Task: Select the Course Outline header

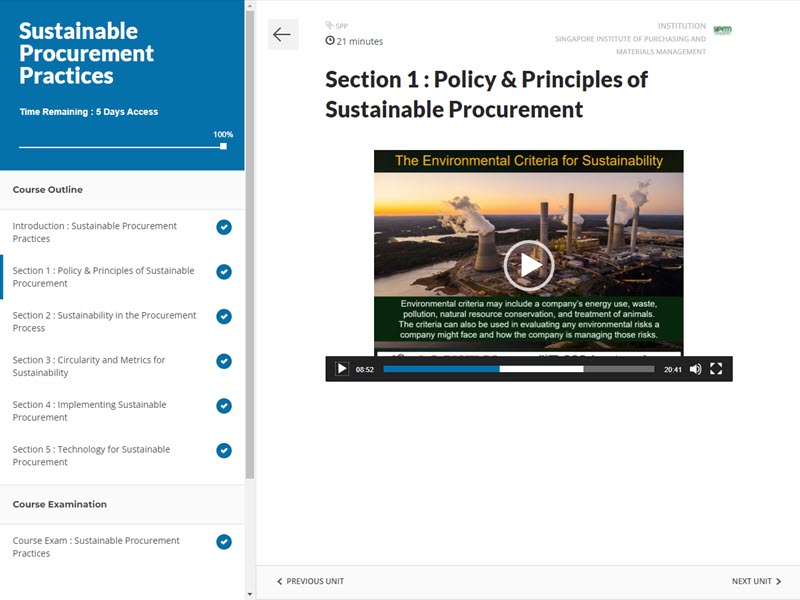Action: click(48, 190)
